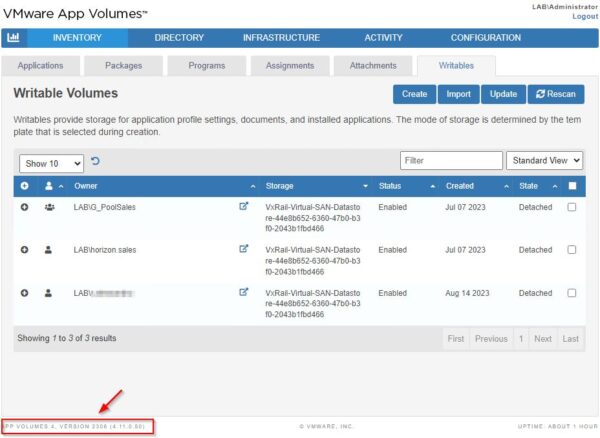
Task: Click Enabled status in LAB\G_PoolSales row
Action: pos(393,207)
